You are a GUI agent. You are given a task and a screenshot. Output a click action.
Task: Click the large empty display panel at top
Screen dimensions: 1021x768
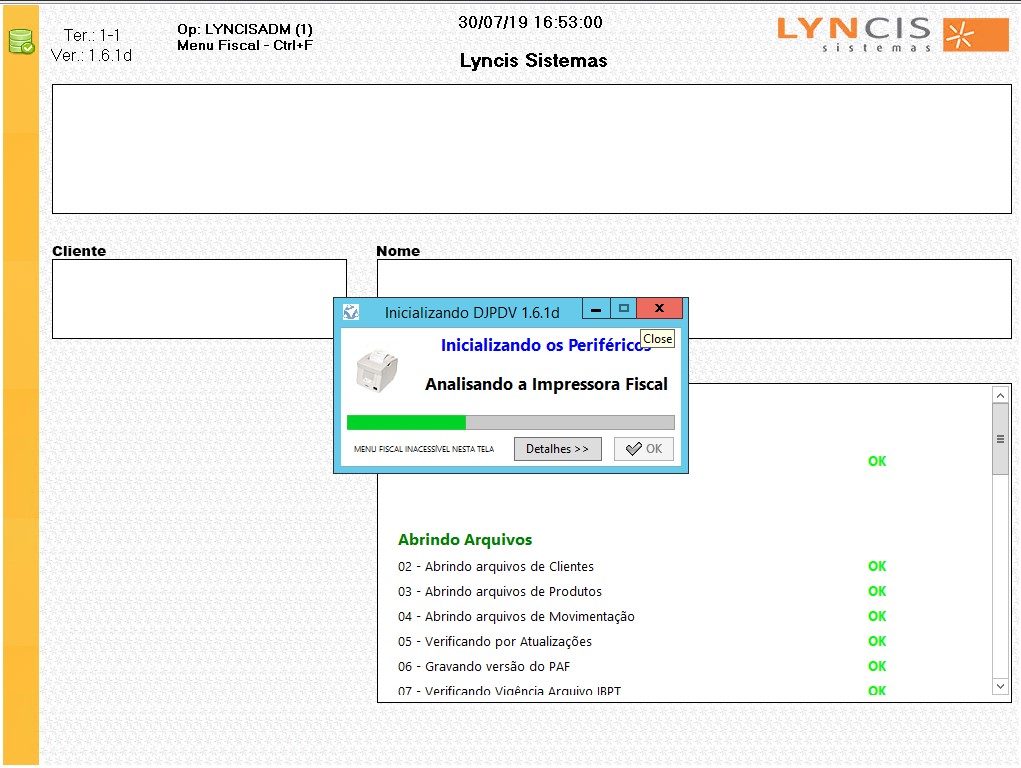pos(531,149)
